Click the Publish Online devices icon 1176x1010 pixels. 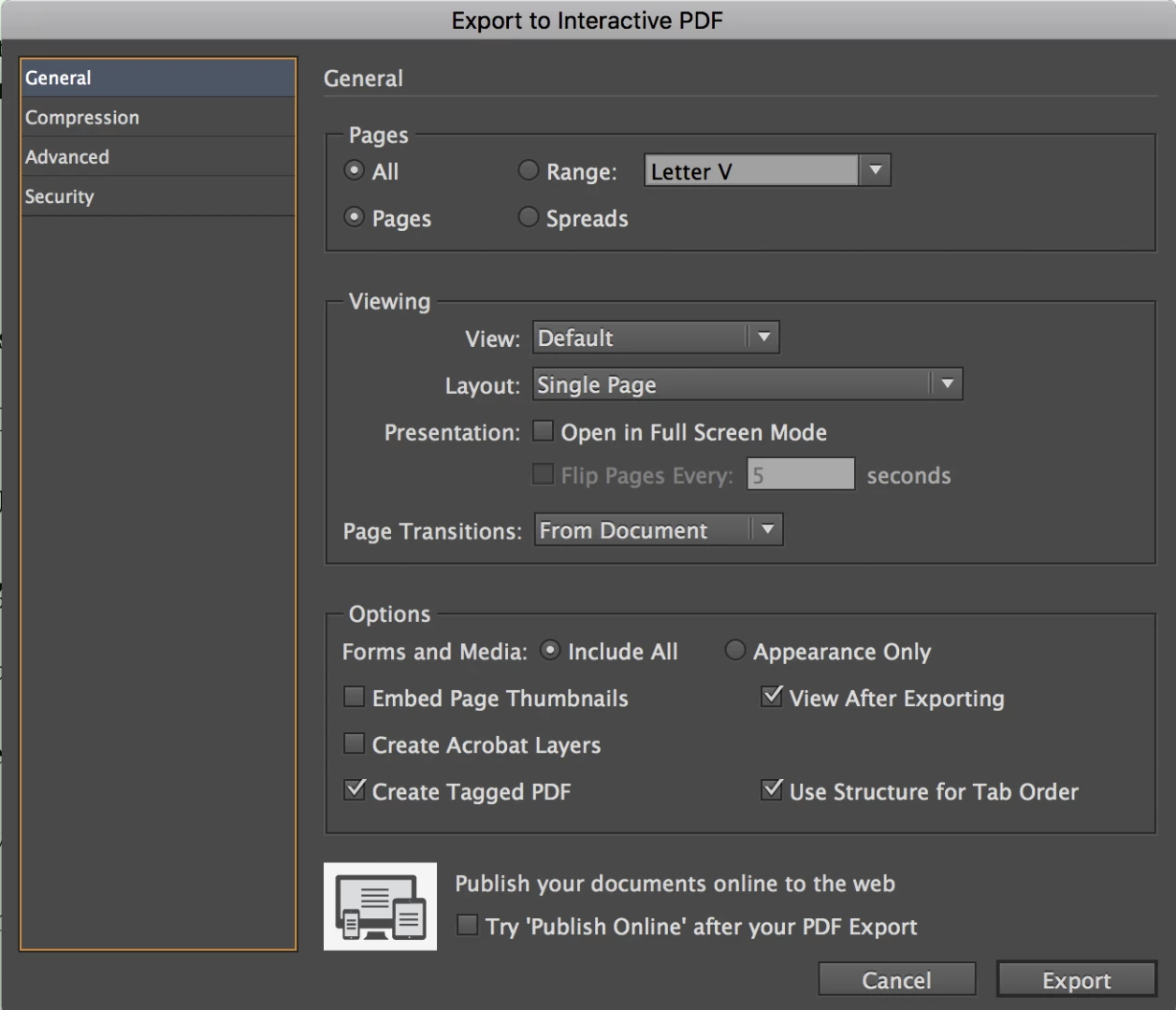[380, 906]
